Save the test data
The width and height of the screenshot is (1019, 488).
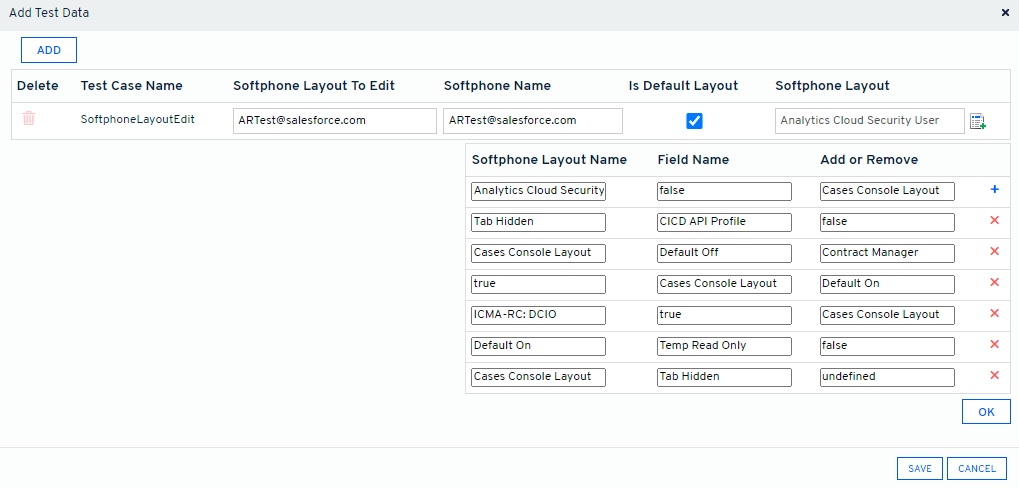click(x=920, y=468)
